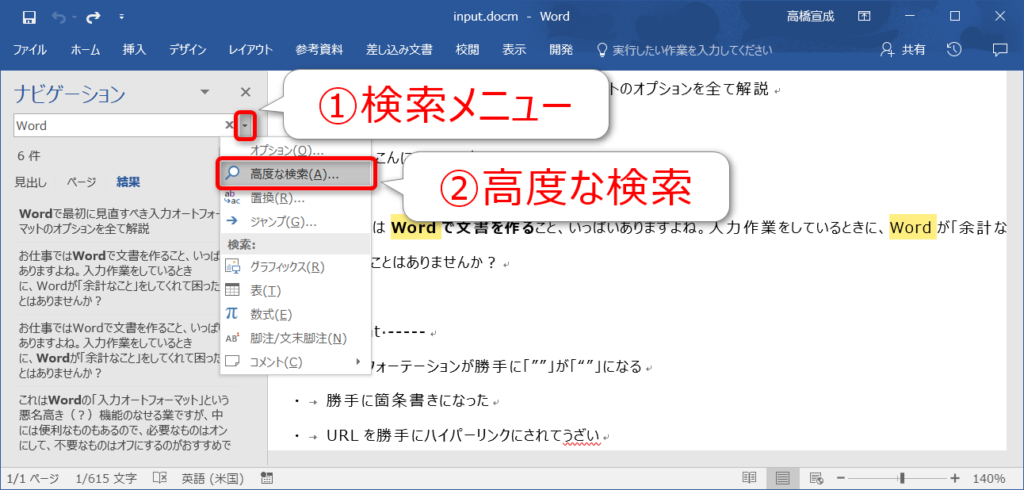Switch to the 表示 ribbon tab
The height and width of the screenshot is (490, 1024).
coord(514,50)
